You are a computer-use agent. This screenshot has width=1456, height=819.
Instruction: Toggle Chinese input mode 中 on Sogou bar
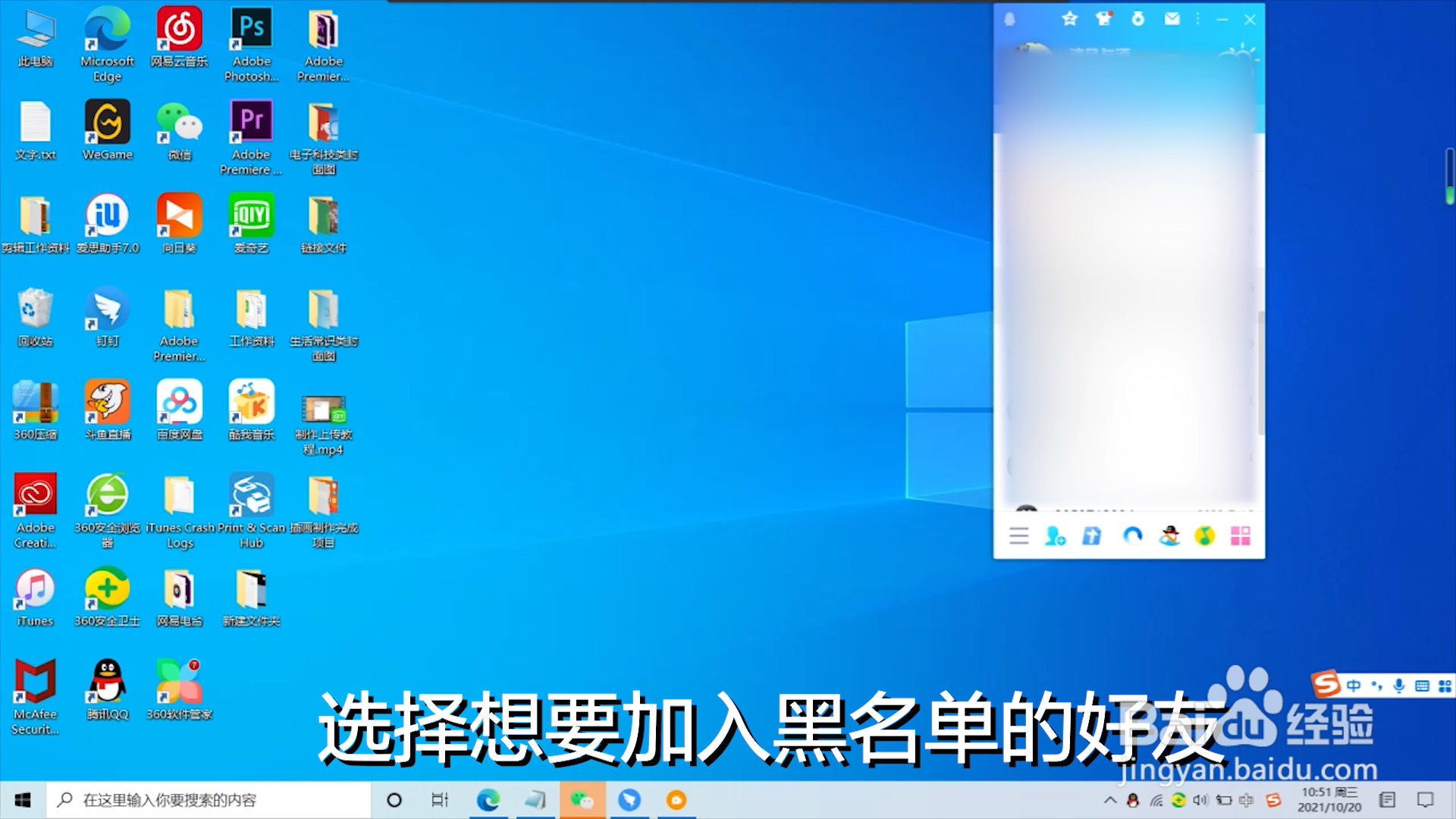1353,686
